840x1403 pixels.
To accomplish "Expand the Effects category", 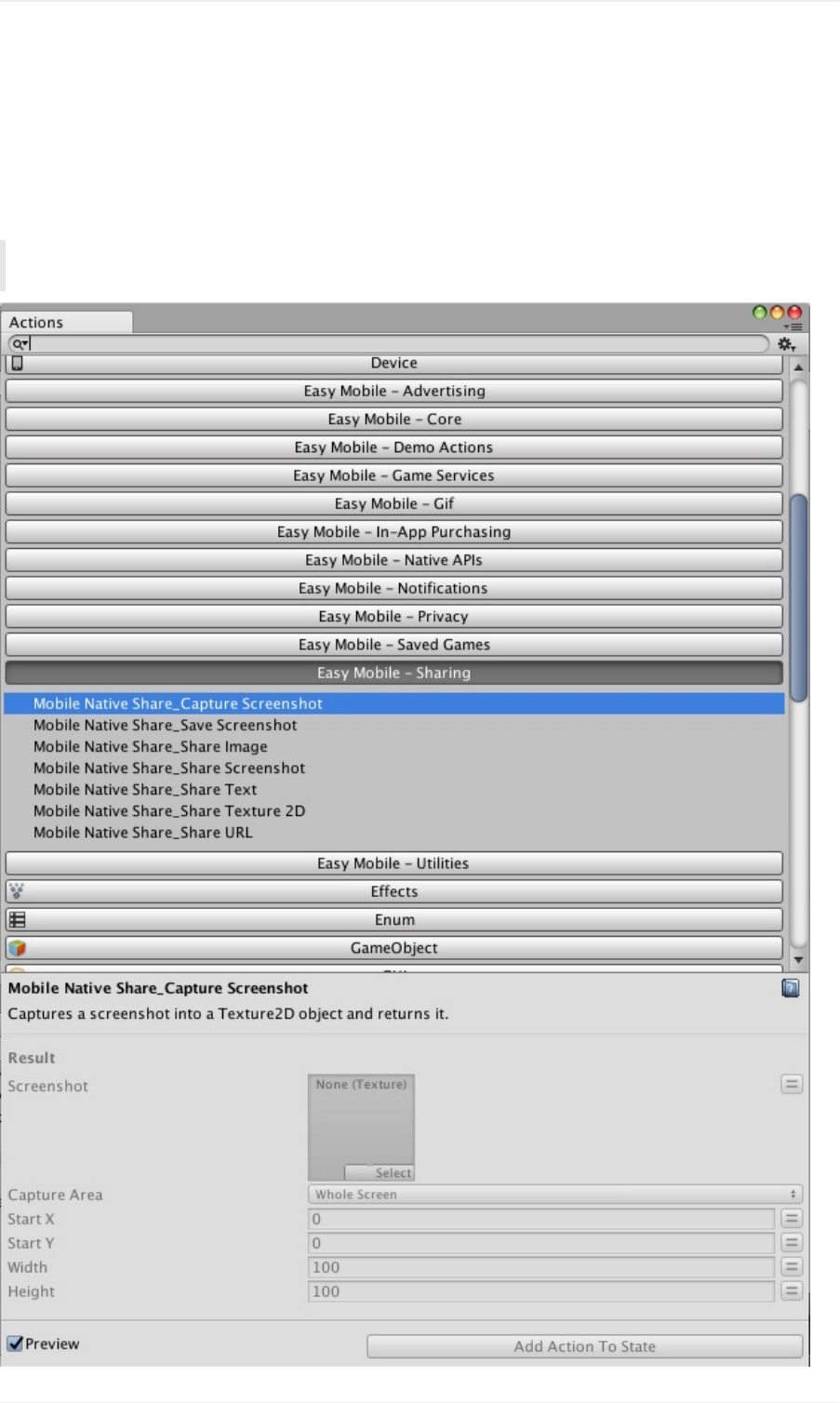I will [394, 891].
